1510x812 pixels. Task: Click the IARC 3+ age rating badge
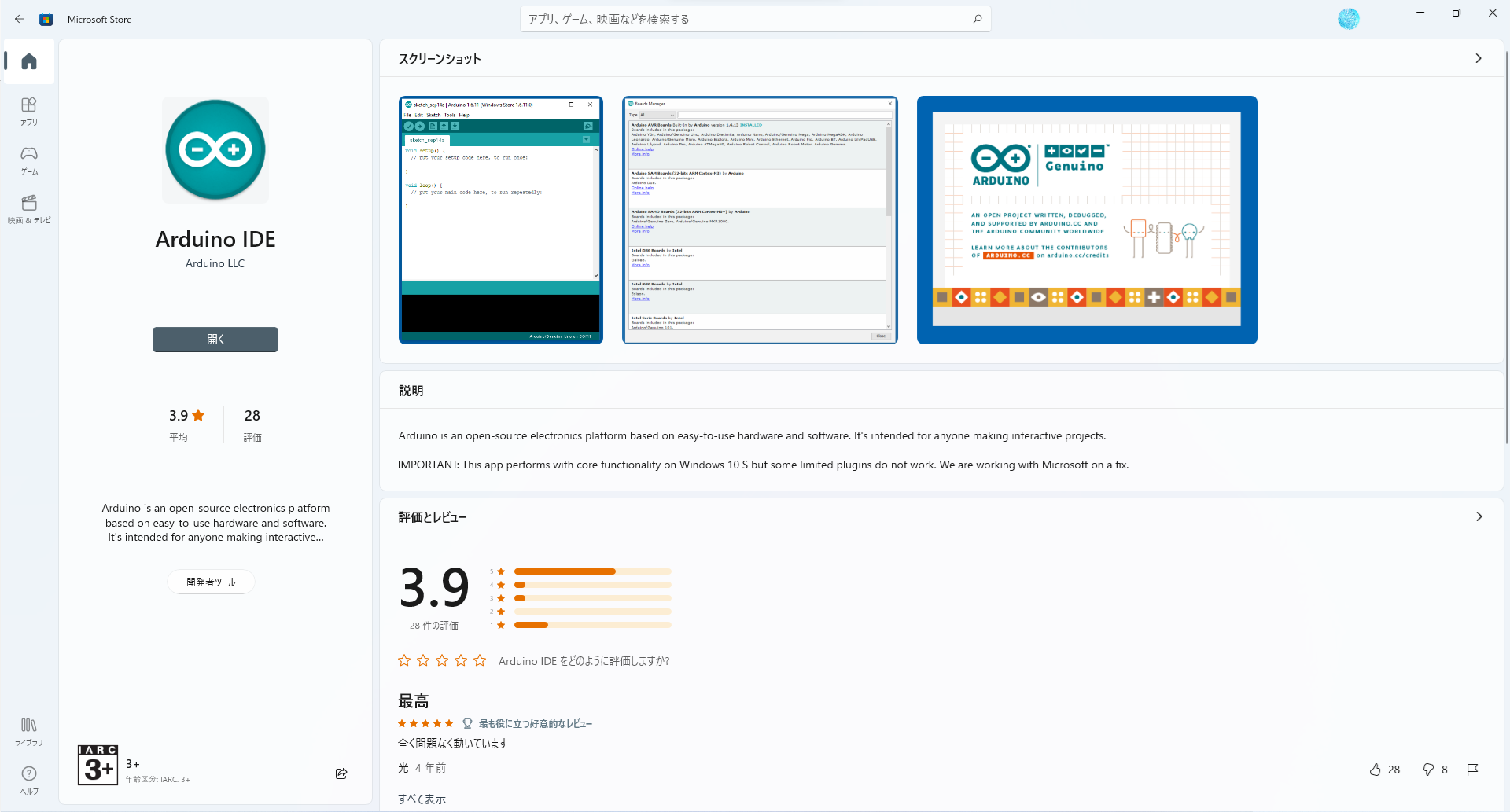[98, 765]
